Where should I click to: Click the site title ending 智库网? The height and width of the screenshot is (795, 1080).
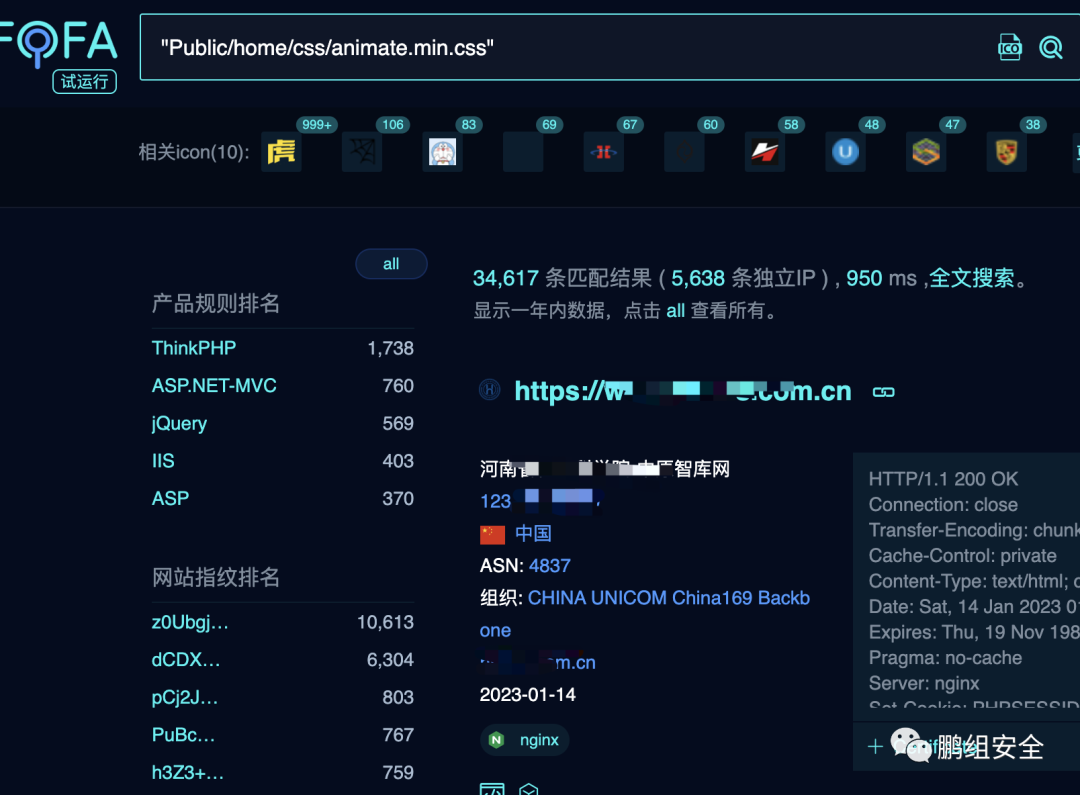click(x=605, y=469)
